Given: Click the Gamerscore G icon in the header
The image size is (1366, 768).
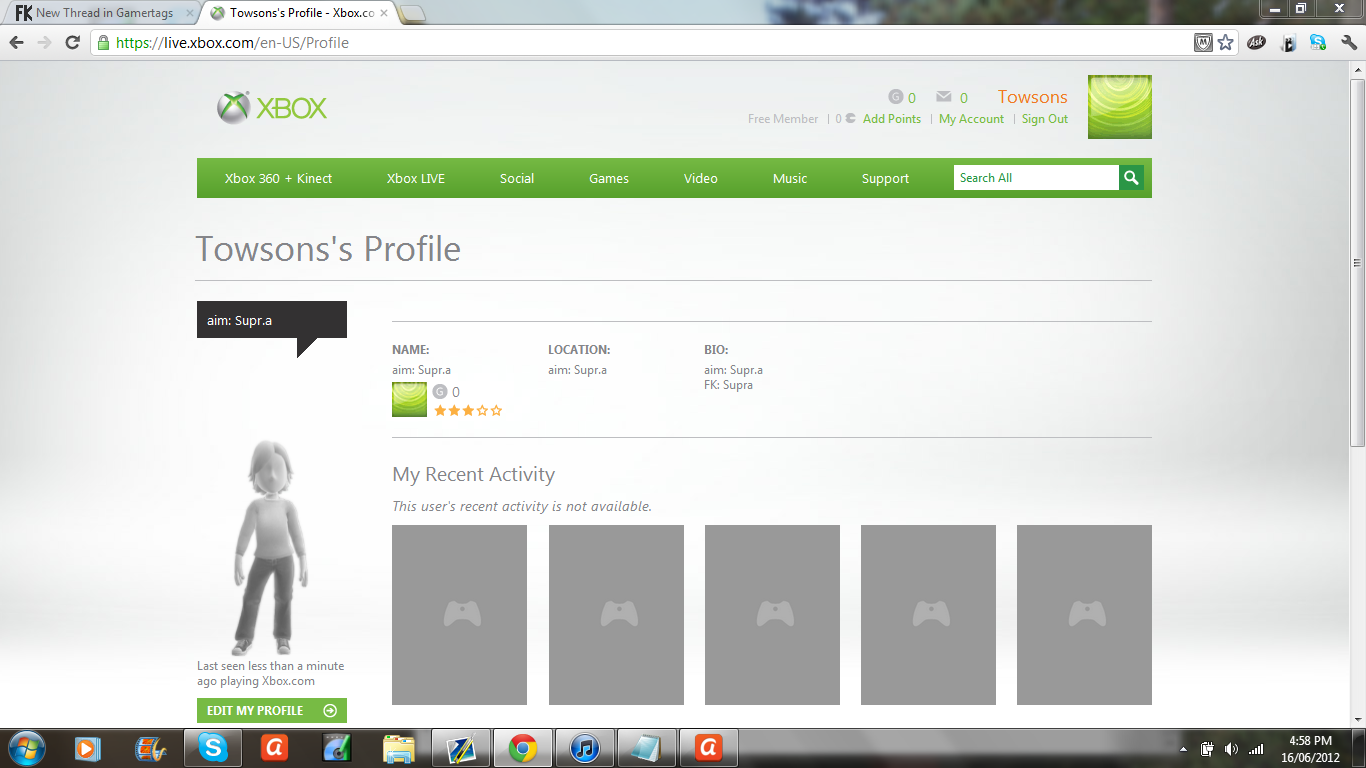Looking at the screenshot, I should 895,97.
